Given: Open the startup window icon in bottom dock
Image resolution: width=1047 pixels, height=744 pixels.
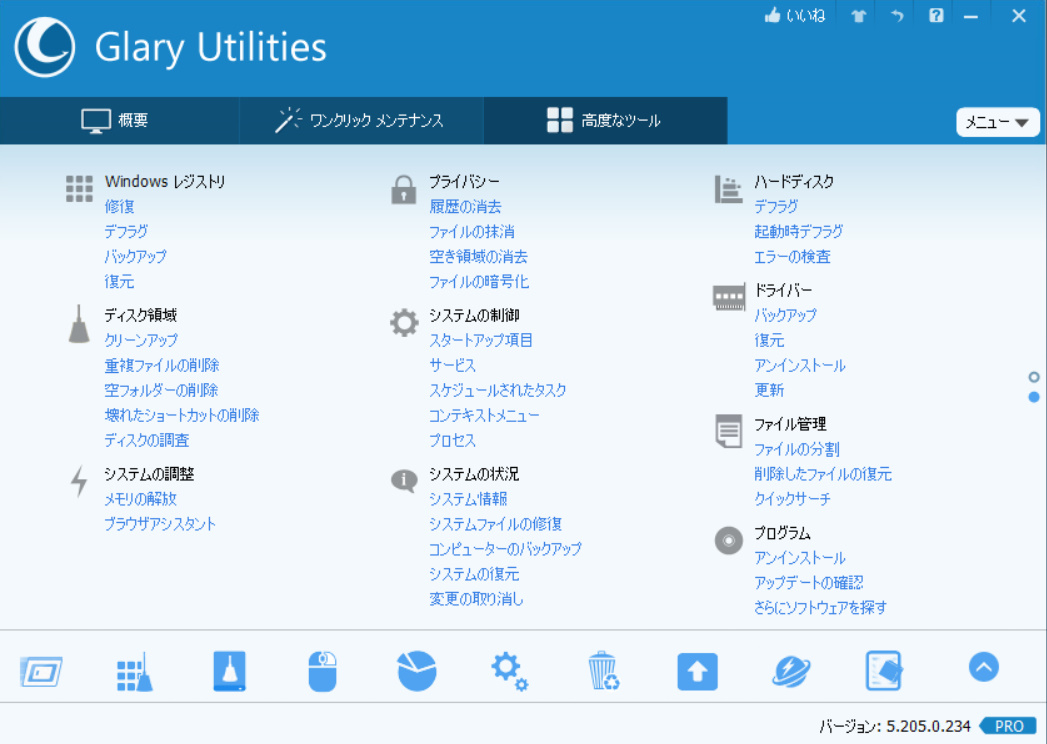Looking at the screenshot, I should click(41, 672).
